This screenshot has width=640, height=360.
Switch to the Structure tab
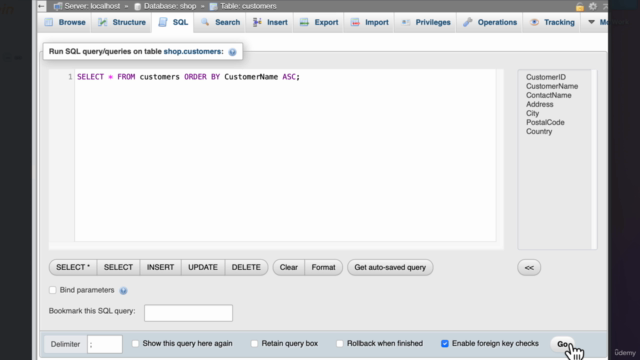122,22
